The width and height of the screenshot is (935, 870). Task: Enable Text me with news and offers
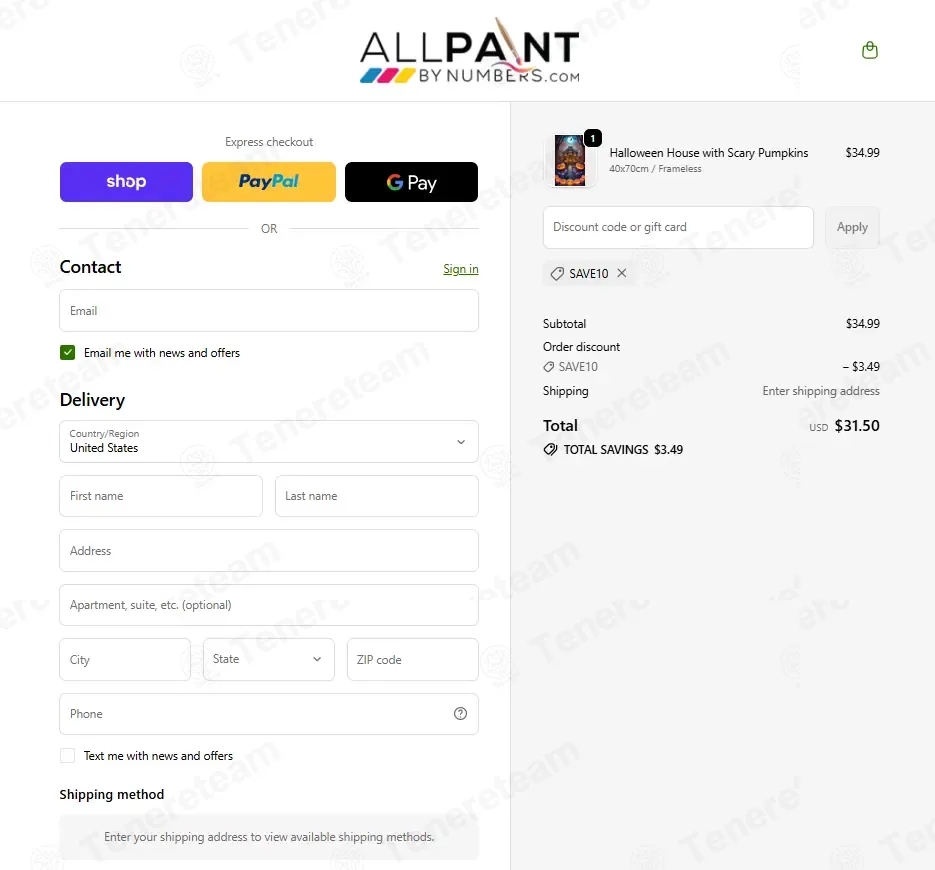[x=67, y=756]
